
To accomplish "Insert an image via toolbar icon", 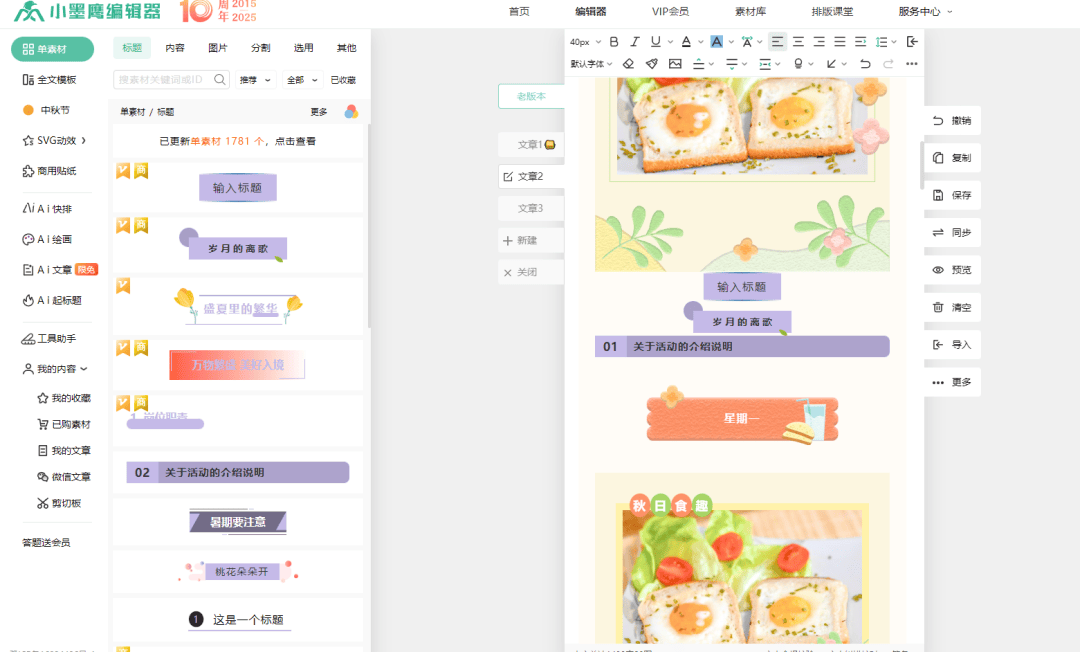I will 675,64.
